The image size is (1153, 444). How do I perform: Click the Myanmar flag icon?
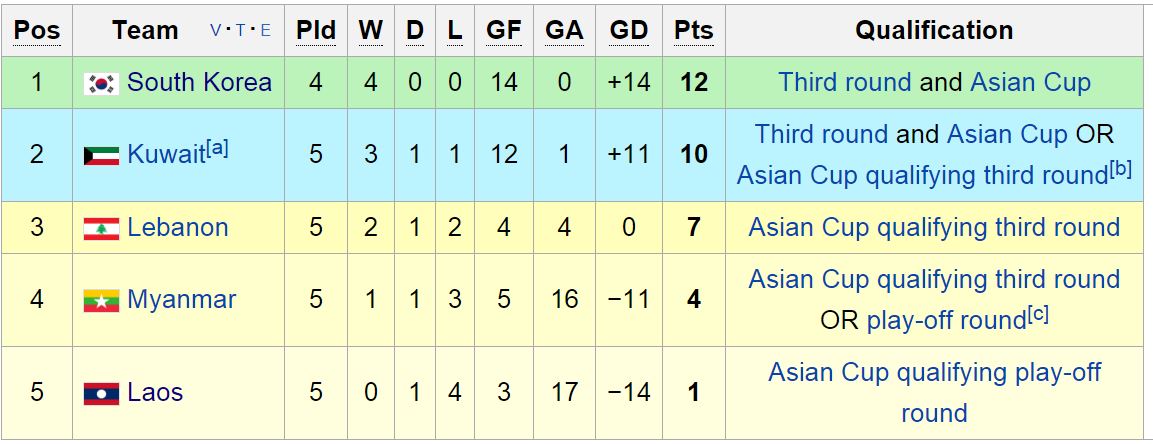pos(101,300)
